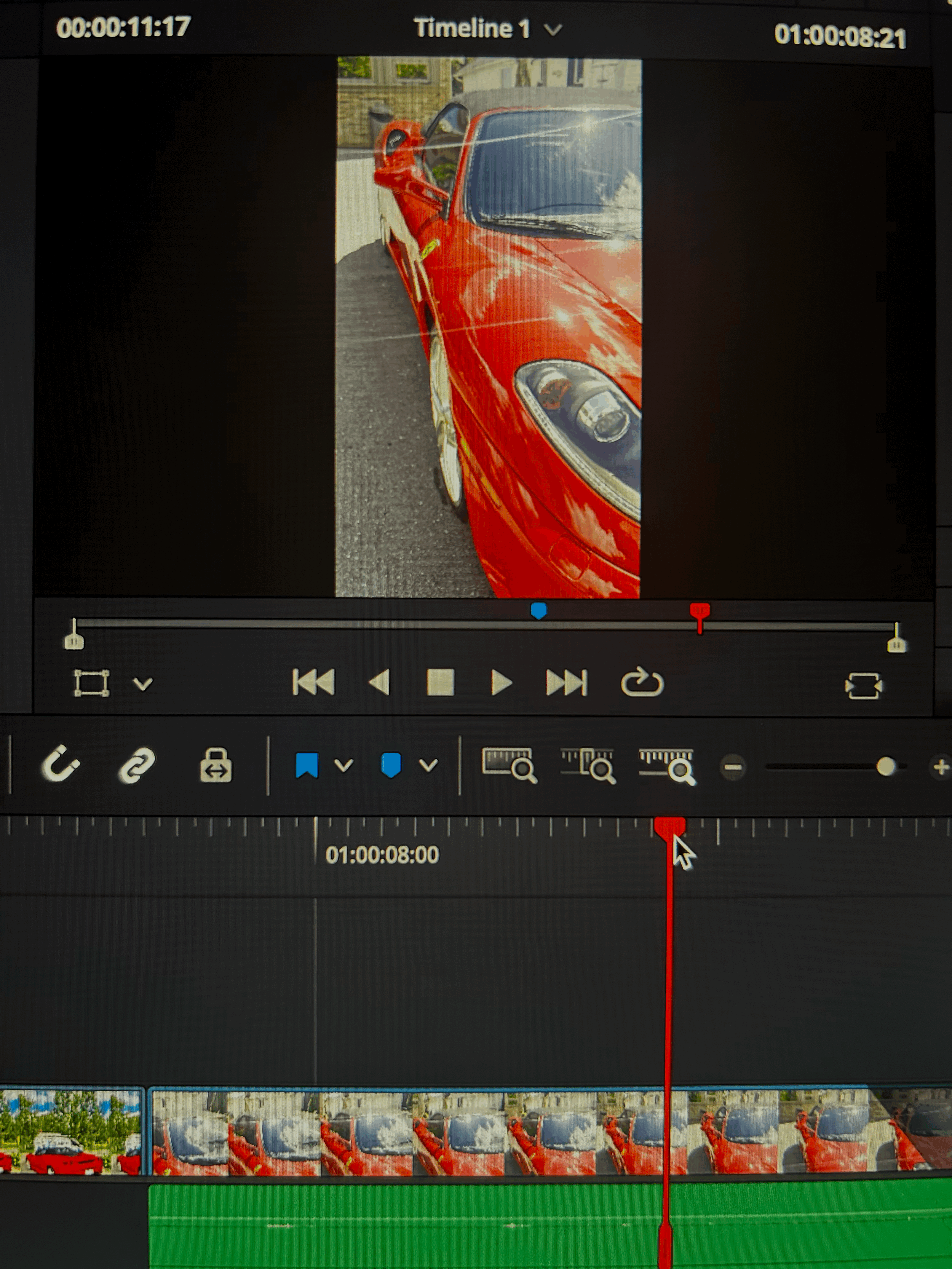Jump to last frame button
This screenshot has width=952, height=1269.
[566, 683]
